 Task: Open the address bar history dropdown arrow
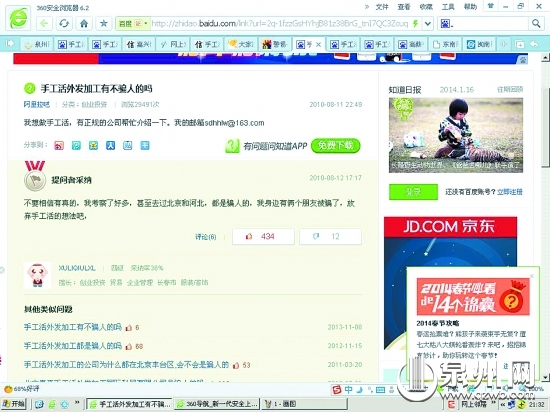428,24
